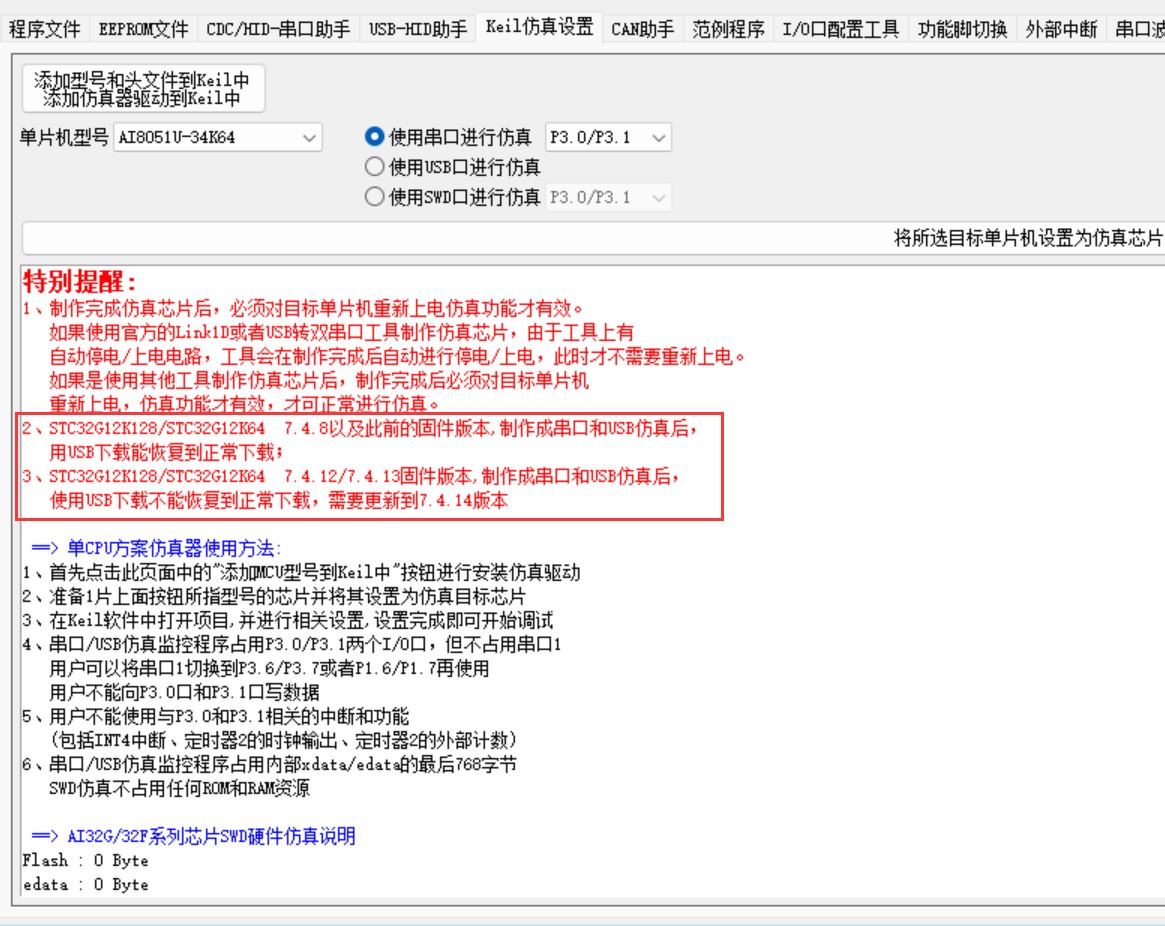Switch to the 程序文件 tab
The image size is (1165, 926).
tap(45, 29)
